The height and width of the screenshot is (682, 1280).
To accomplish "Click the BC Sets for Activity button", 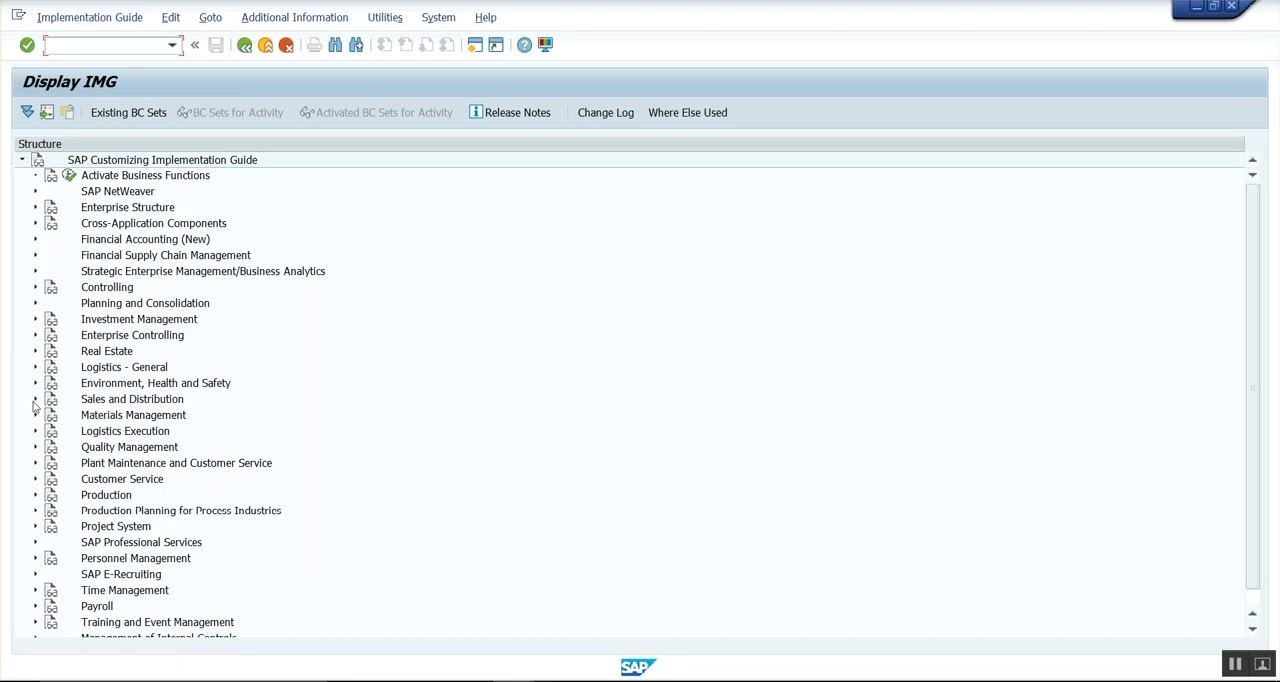I will coord(231,112).
